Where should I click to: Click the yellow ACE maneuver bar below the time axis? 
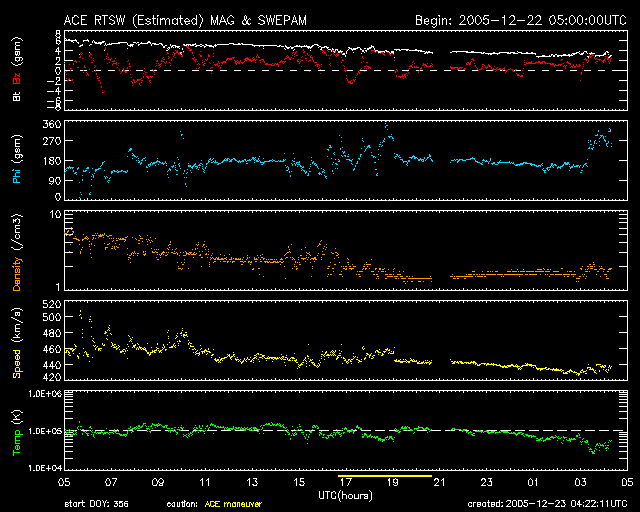(385, 478)
